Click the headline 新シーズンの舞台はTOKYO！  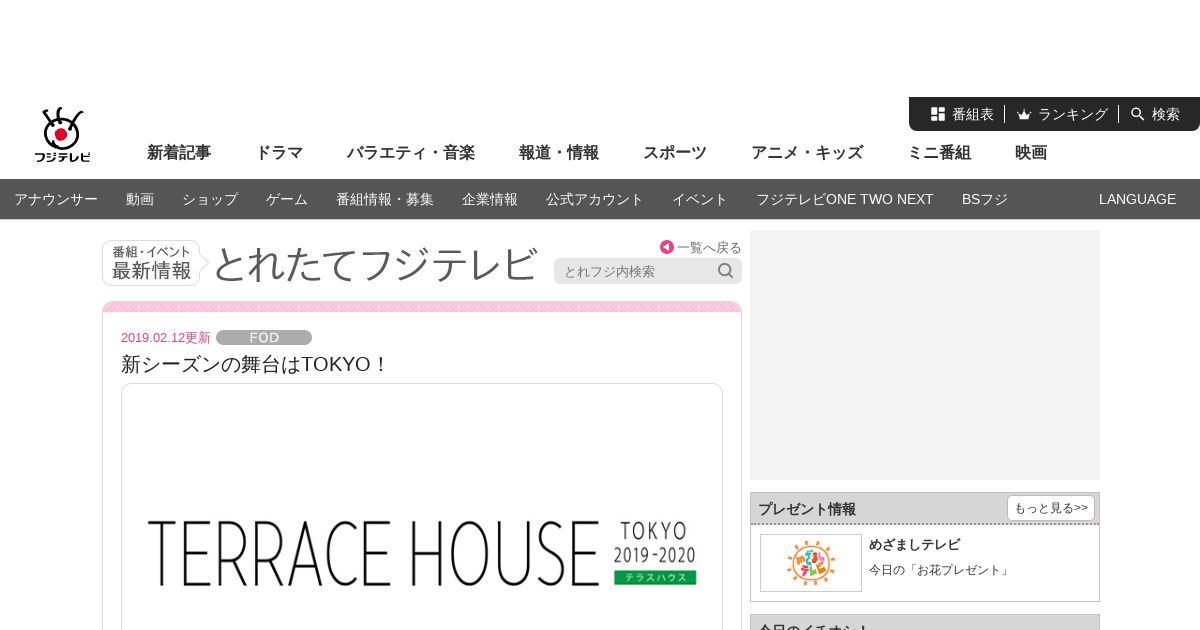pyautogui.click(x=255, y=364)
